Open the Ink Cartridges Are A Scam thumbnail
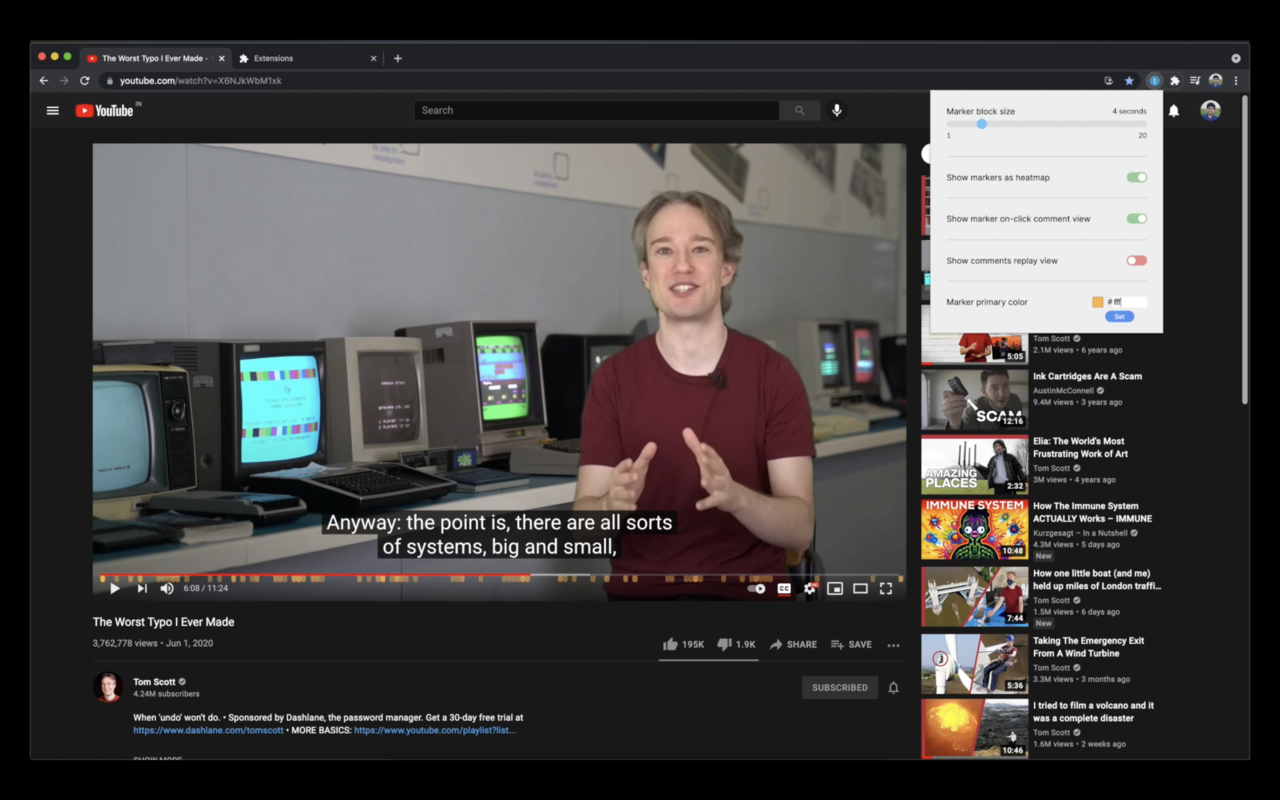This screenshot has height=800, width=1280. click(974, 400)
